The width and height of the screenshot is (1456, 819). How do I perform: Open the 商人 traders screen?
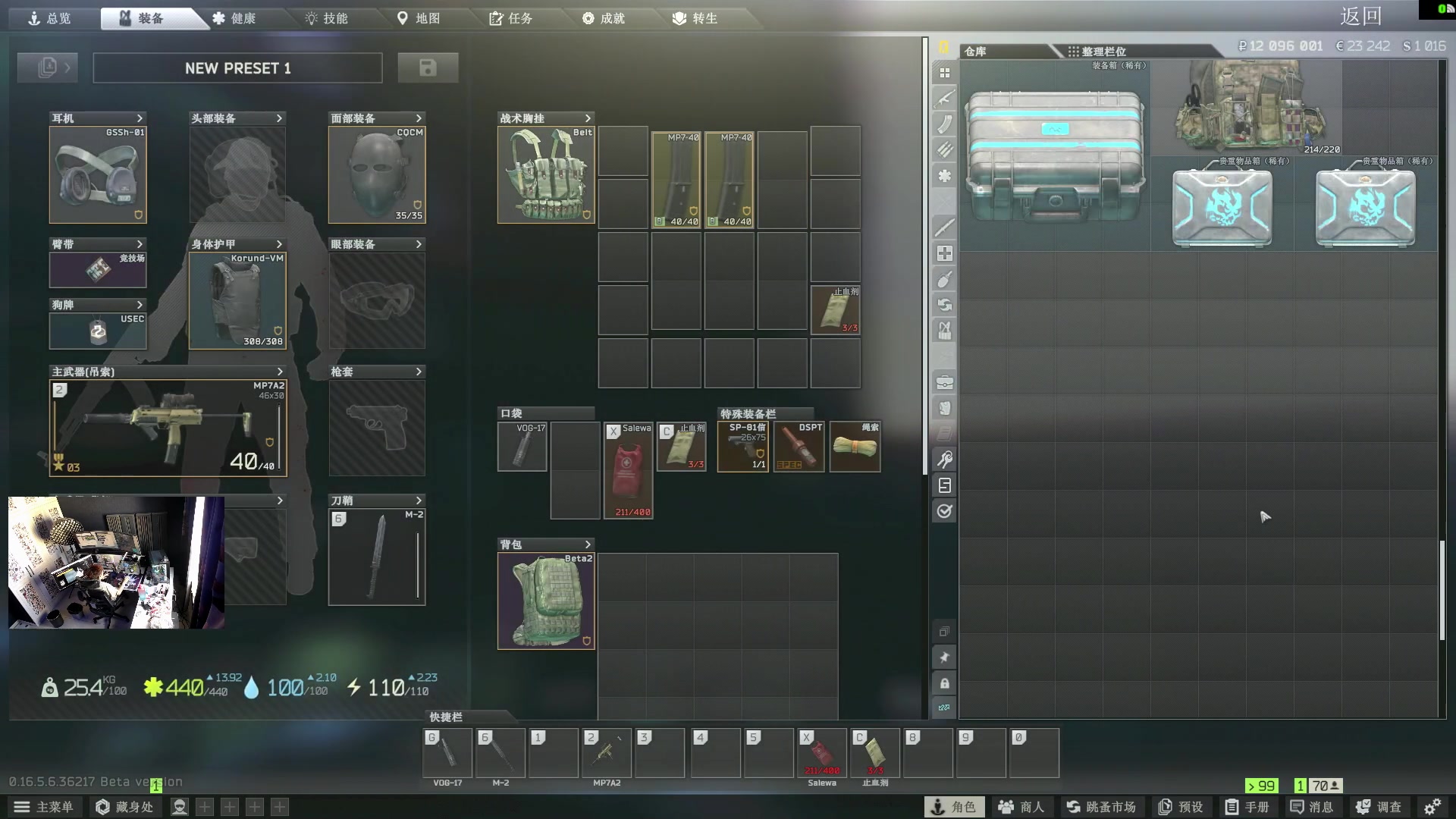click(x=1021, y=807)
